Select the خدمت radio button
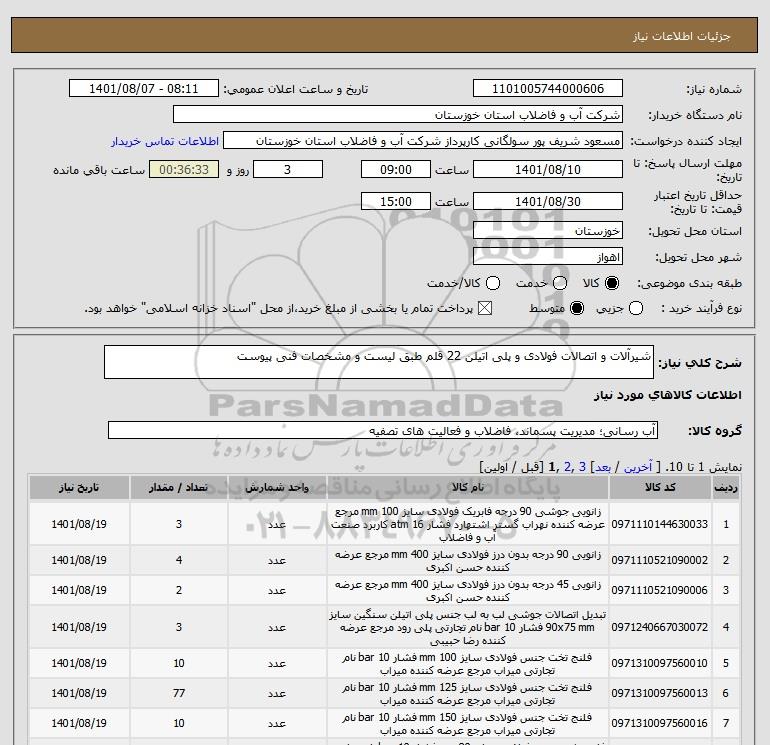This screenshot has width=770, height=745. pos(560,283)
